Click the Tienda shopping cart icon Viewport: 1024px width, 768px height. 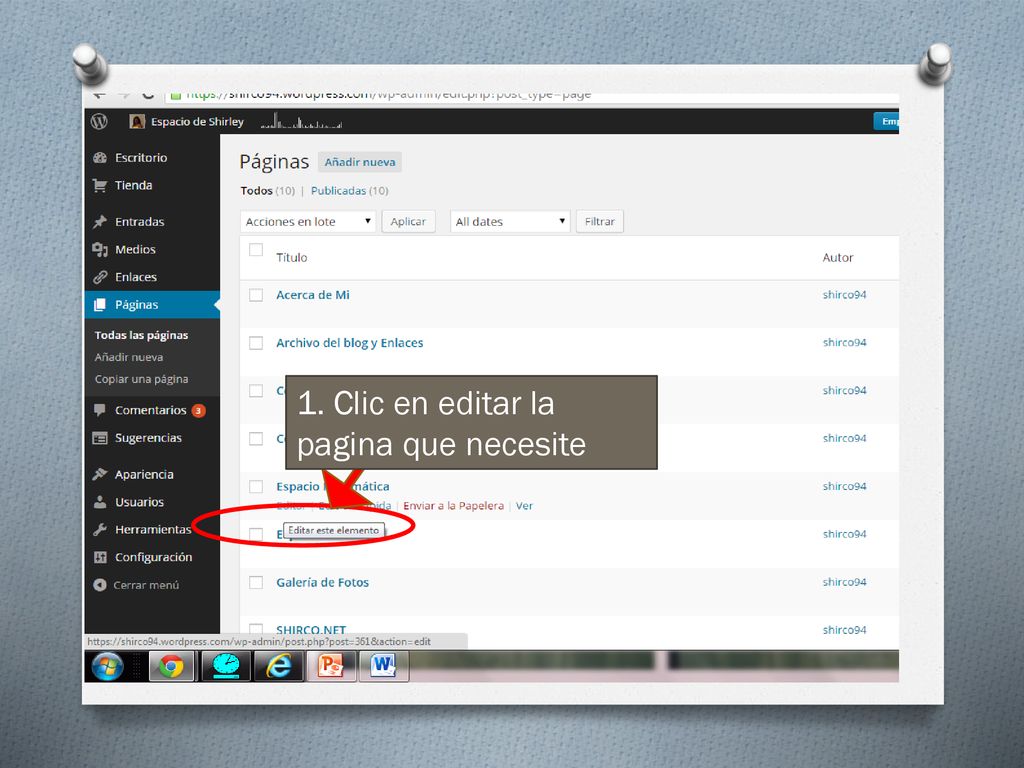[x=100, y=185]
